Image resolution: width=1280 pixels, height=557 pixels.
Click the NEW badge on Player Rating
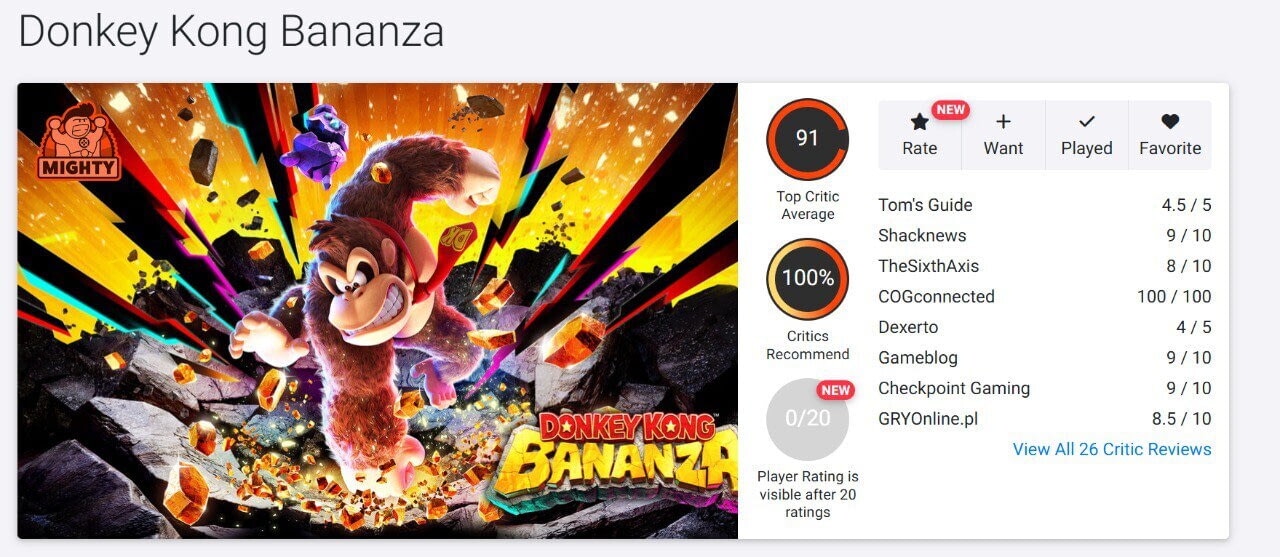(x=835, y=390)
